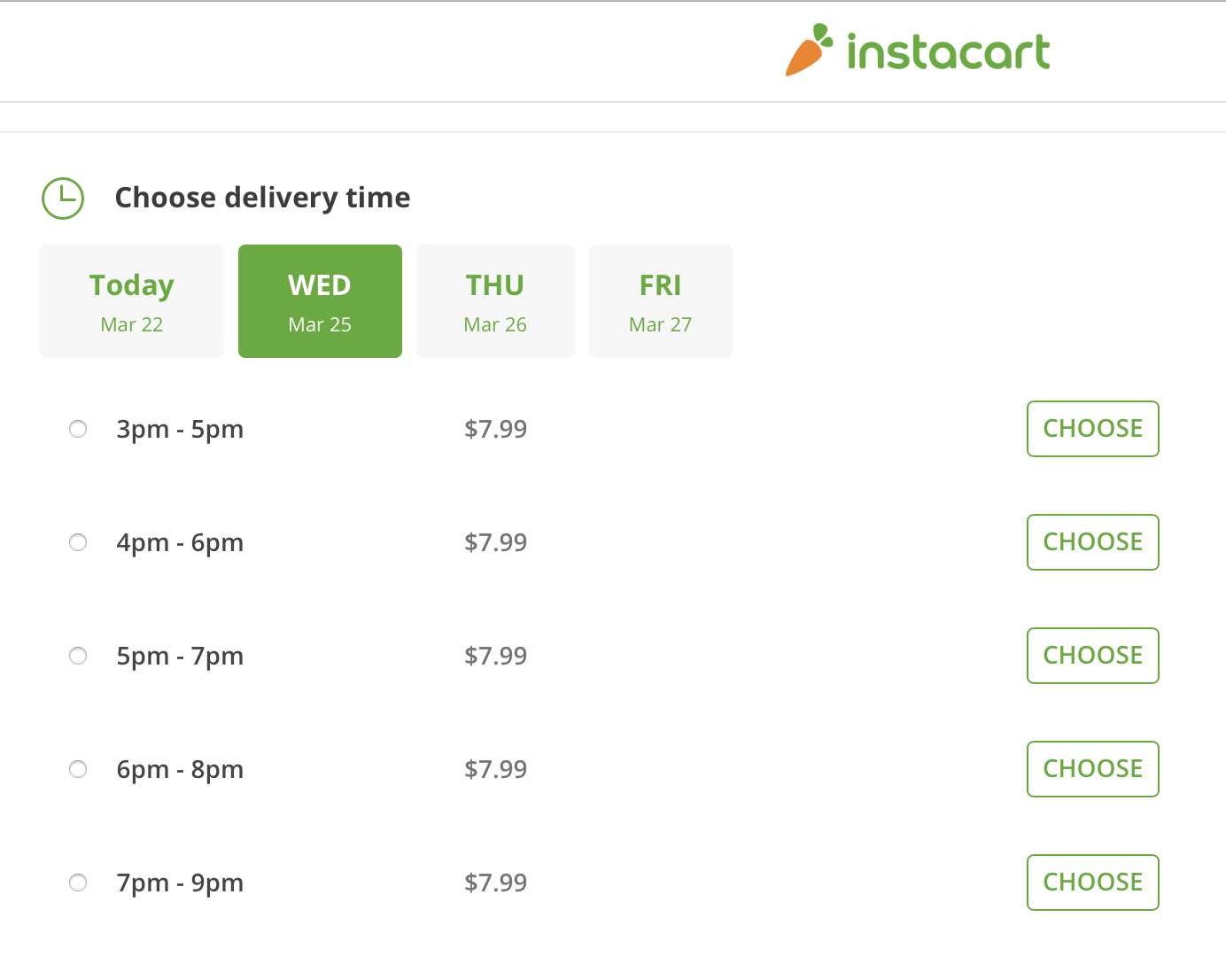Hit CHOOSE for the 5pm - 7pm slot

coord(1092,656)
